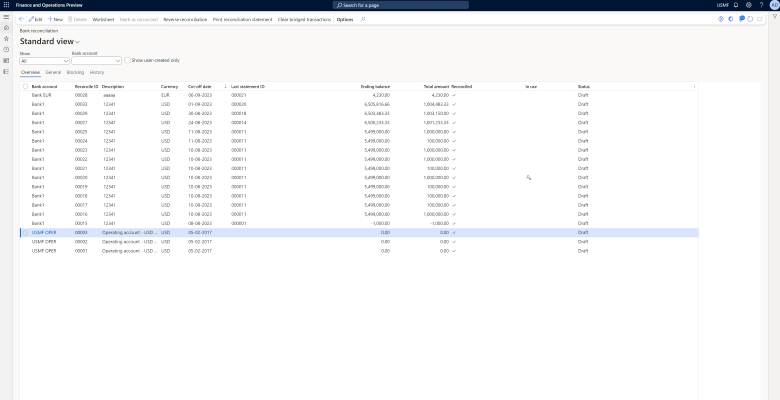
Task: Expand the navigation pane hamburger icon
Action: click(6, 17)
